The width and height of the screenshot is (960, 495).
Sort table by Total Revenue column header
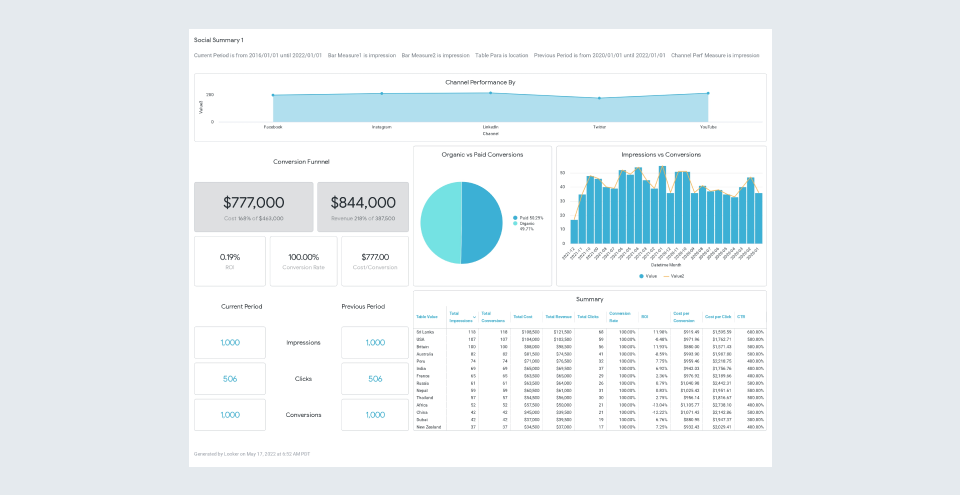coord(558,317)
